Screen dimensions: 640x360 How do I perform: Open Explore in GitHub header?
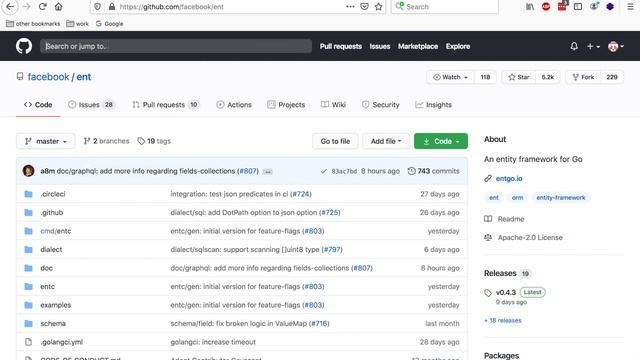(458, 46)
